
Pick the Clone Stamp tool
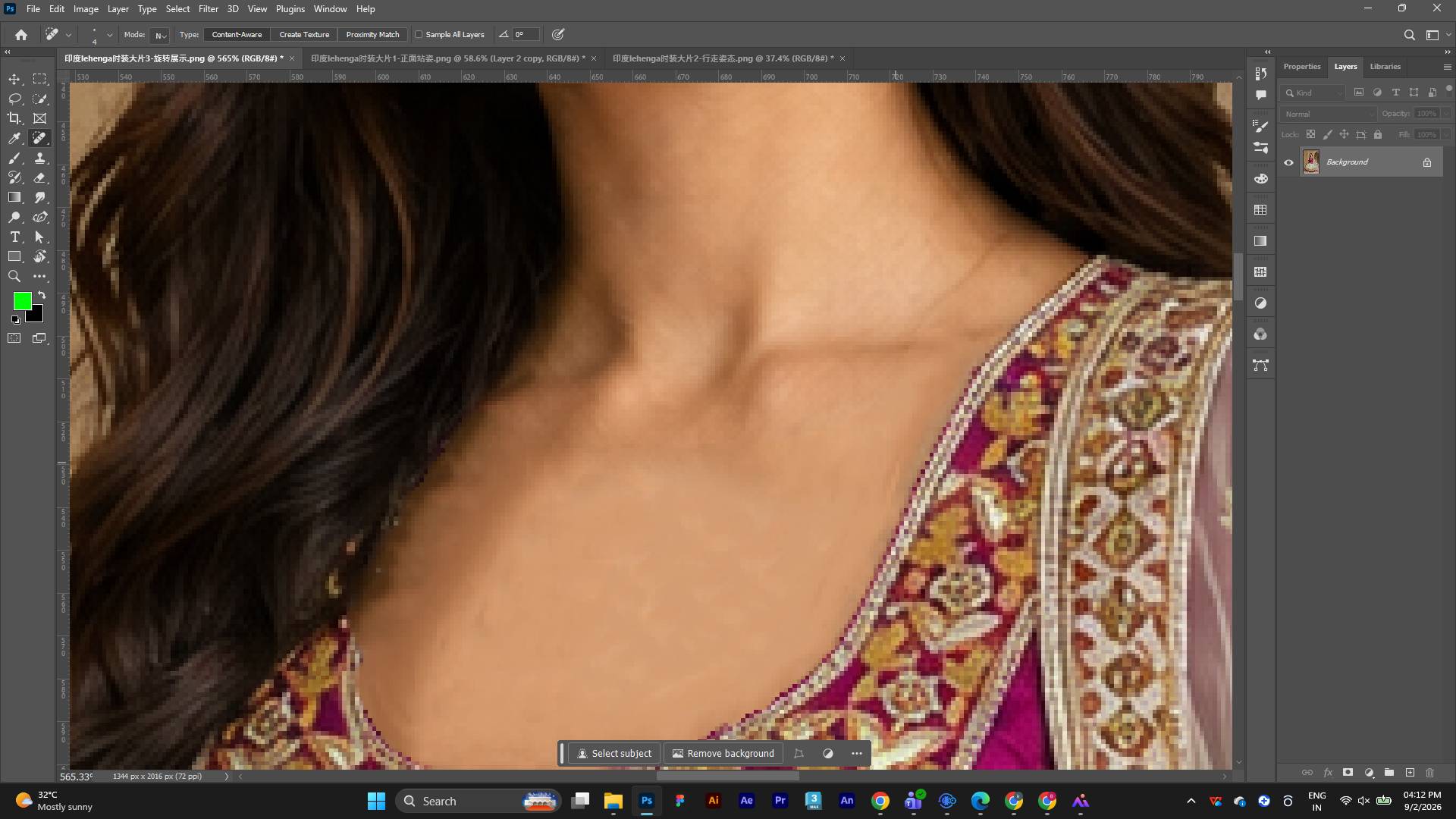(x=40, y=158)
